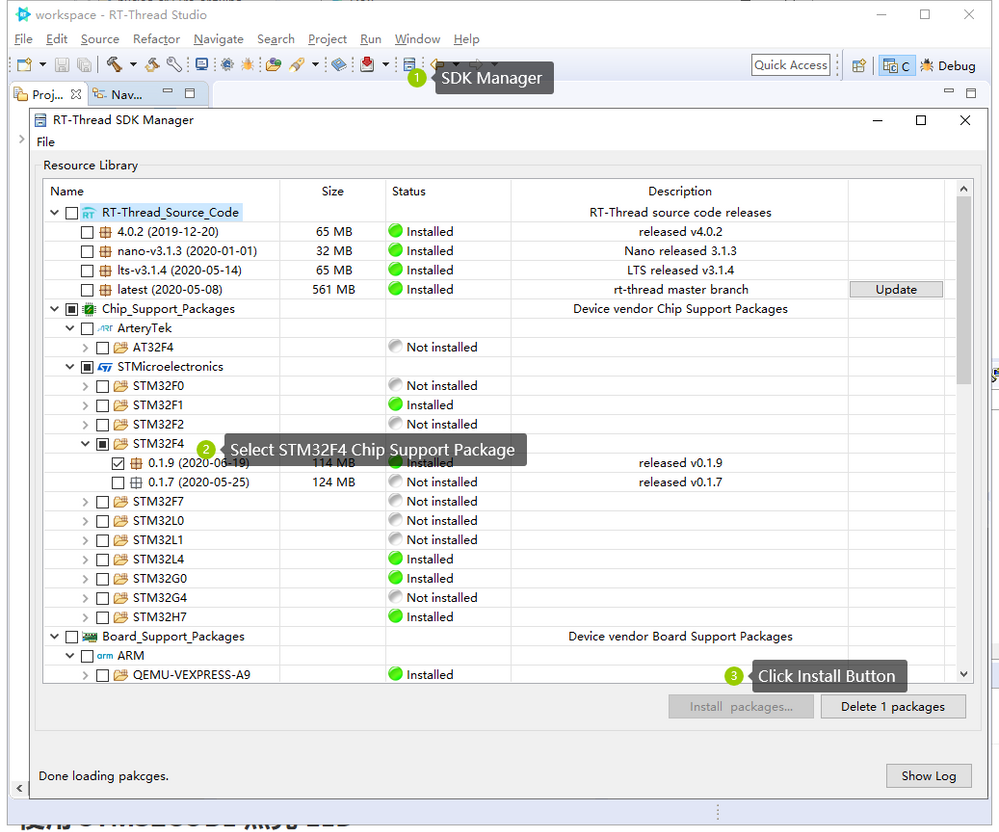Click the Update button for latest
Screen dimensions: 999x832
coord(896,290)
